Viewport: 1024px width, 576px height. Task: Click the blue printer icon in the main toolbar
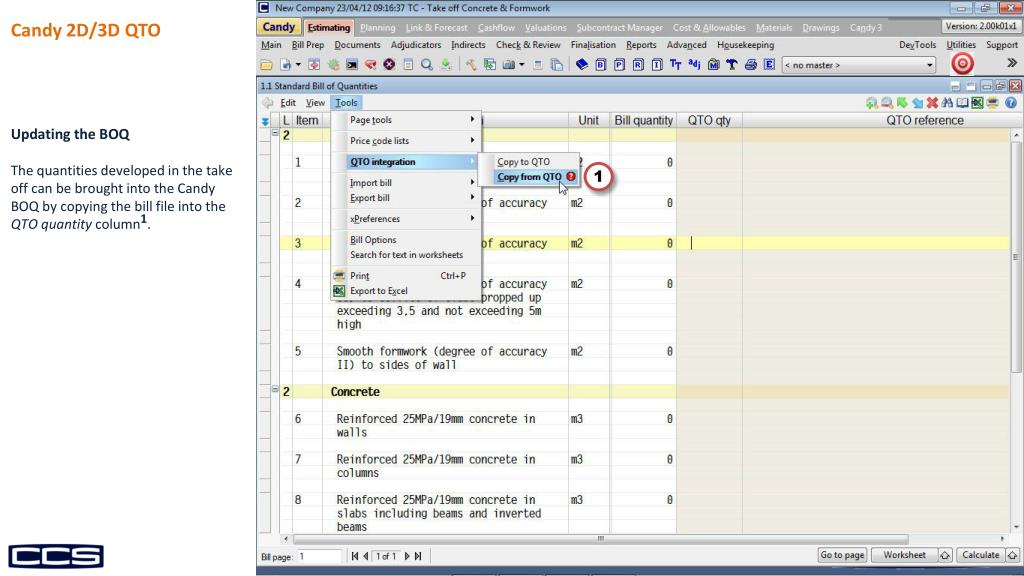(x=750, y=65)
